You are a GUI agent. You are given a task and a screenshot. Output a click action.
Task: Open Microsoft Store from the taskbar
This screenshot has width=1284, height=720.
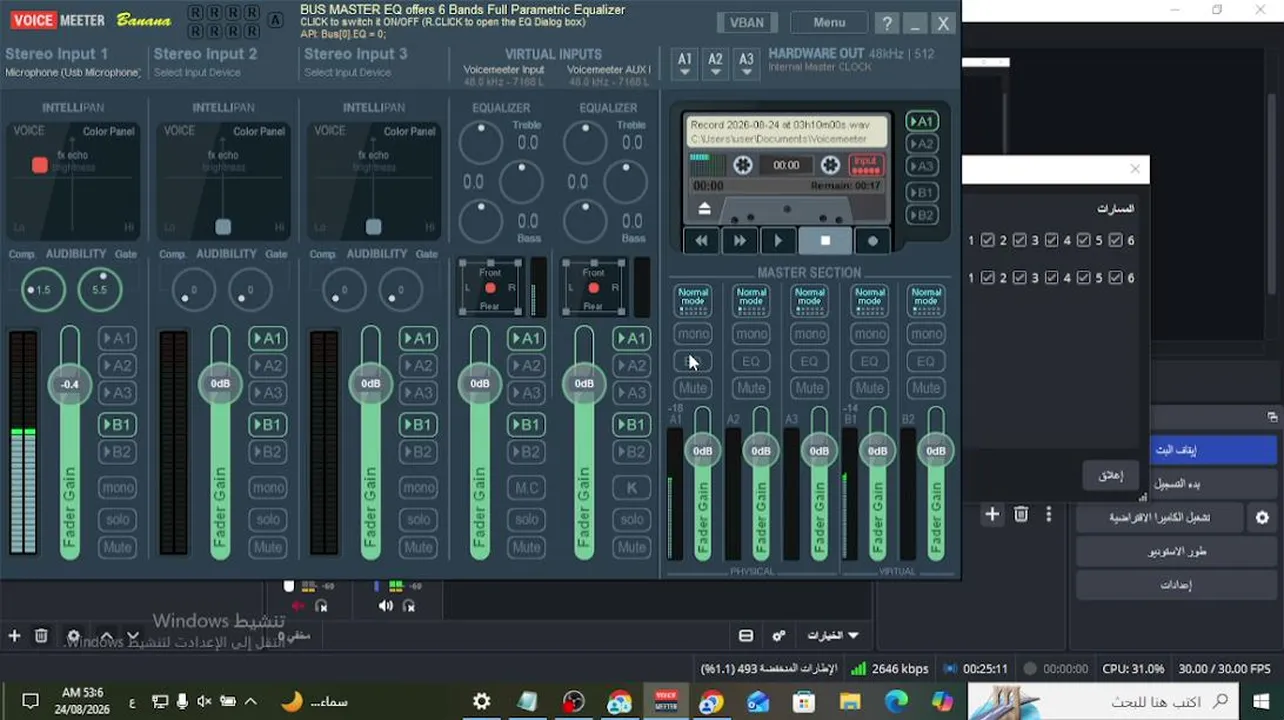[x=804, y=702]
